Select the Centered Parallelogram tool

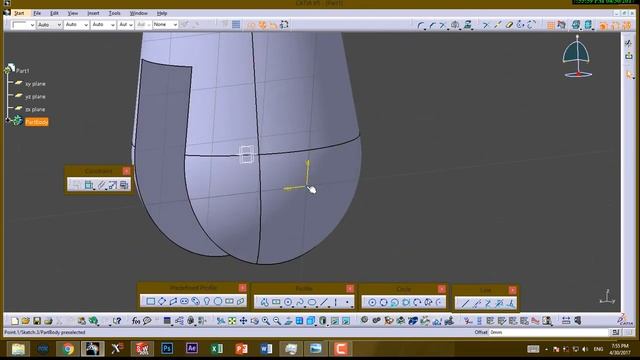tap(240, 302)
